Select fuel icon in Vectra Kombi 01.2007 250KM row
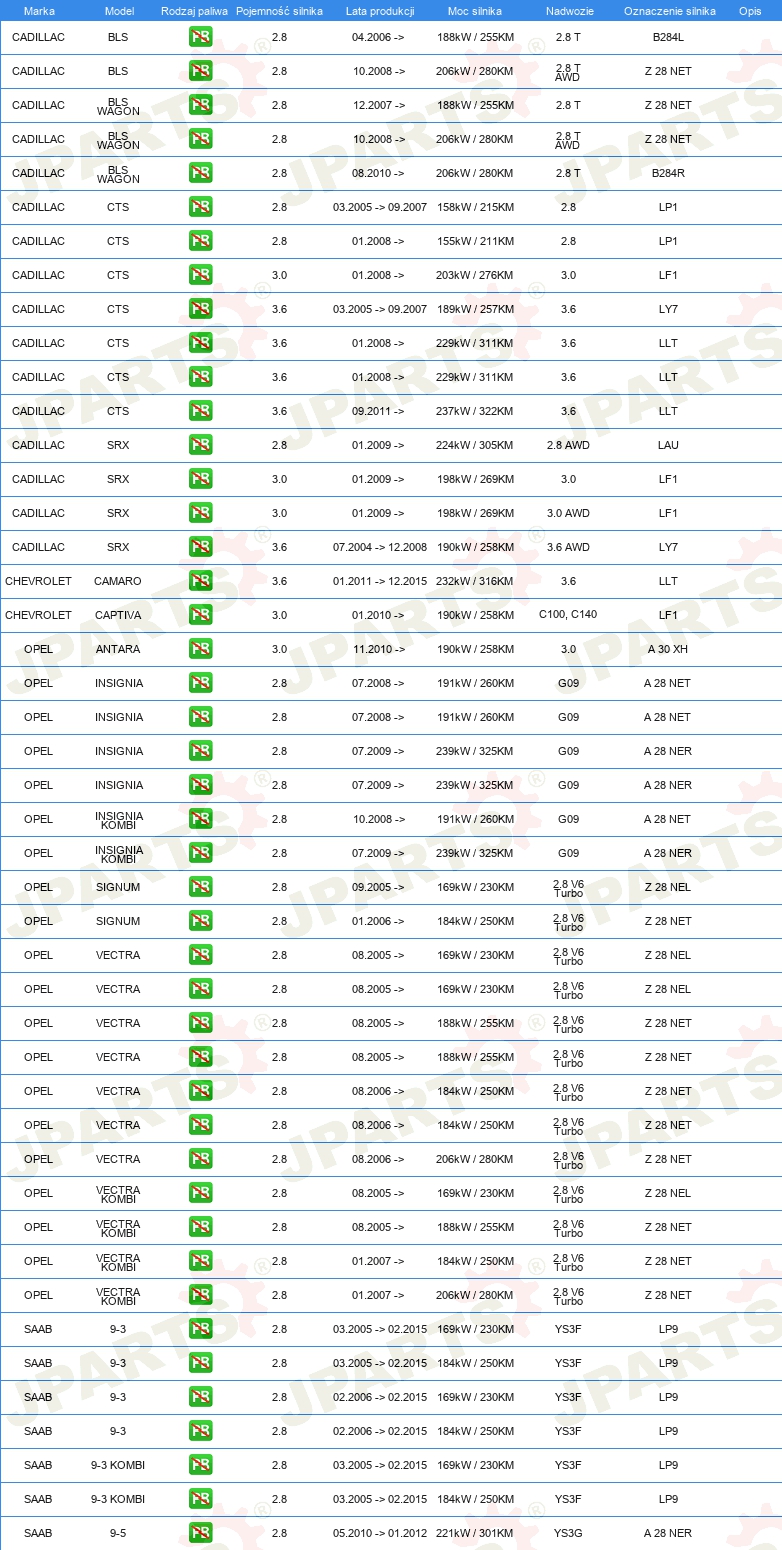 point(200,1261)
